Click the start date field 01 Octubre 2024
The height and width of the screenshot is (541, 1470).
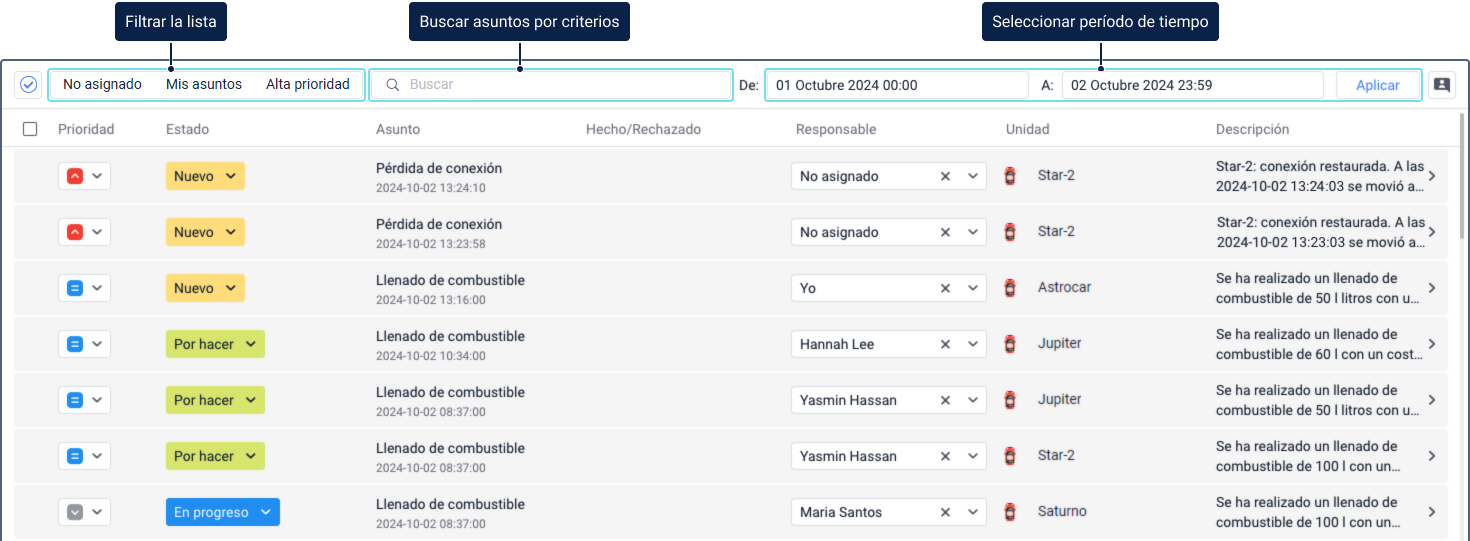pyautogui.click(x=895, y=85)
